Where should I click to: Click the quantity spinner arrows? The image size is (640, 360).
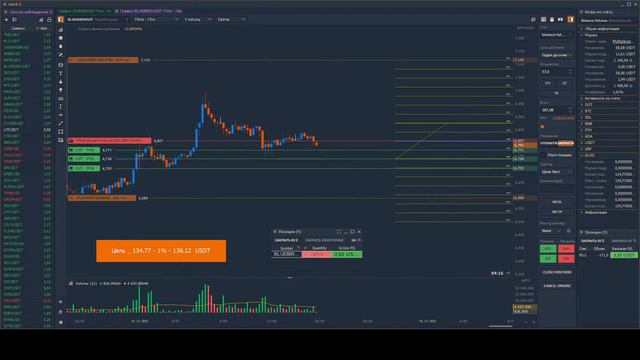click(570, 72)
